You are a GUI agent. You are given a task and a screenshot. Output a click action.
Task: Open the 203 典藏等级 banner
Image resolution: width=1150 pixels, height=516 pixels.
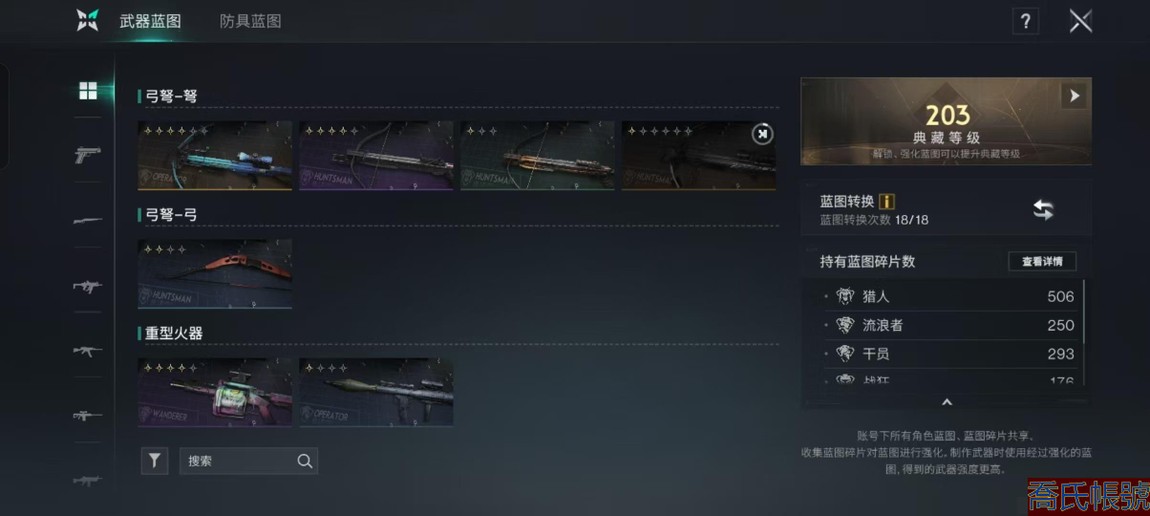[945, 121]
